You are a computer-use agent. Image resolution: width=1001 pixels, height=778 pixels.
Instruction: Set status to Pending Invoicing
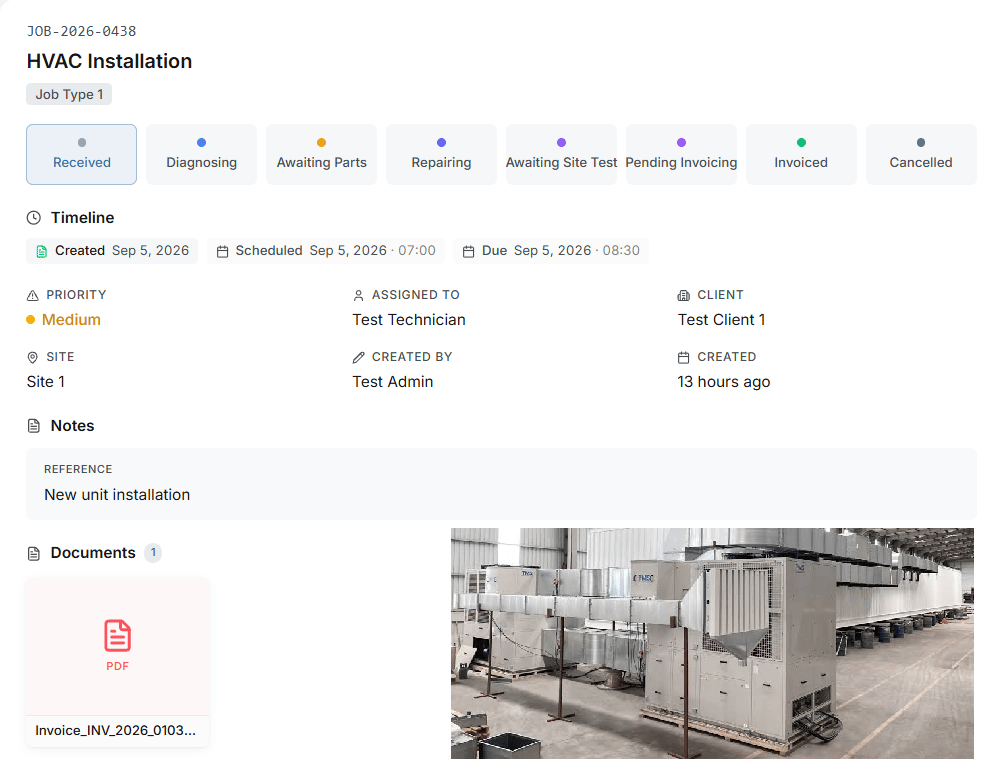[x=681, y=154]
